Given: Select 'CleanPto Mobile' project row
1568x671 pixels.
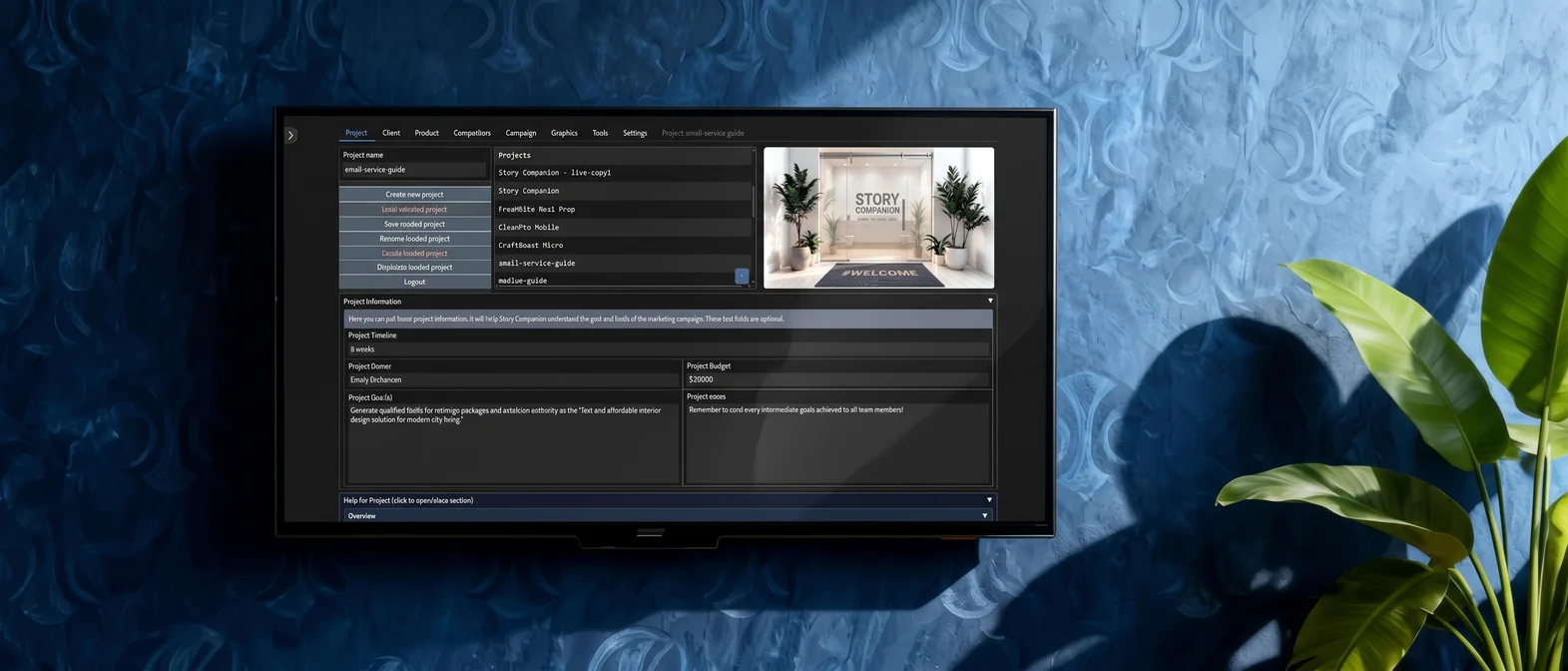Looking at the screenshot, I should [x=623, y=227].
